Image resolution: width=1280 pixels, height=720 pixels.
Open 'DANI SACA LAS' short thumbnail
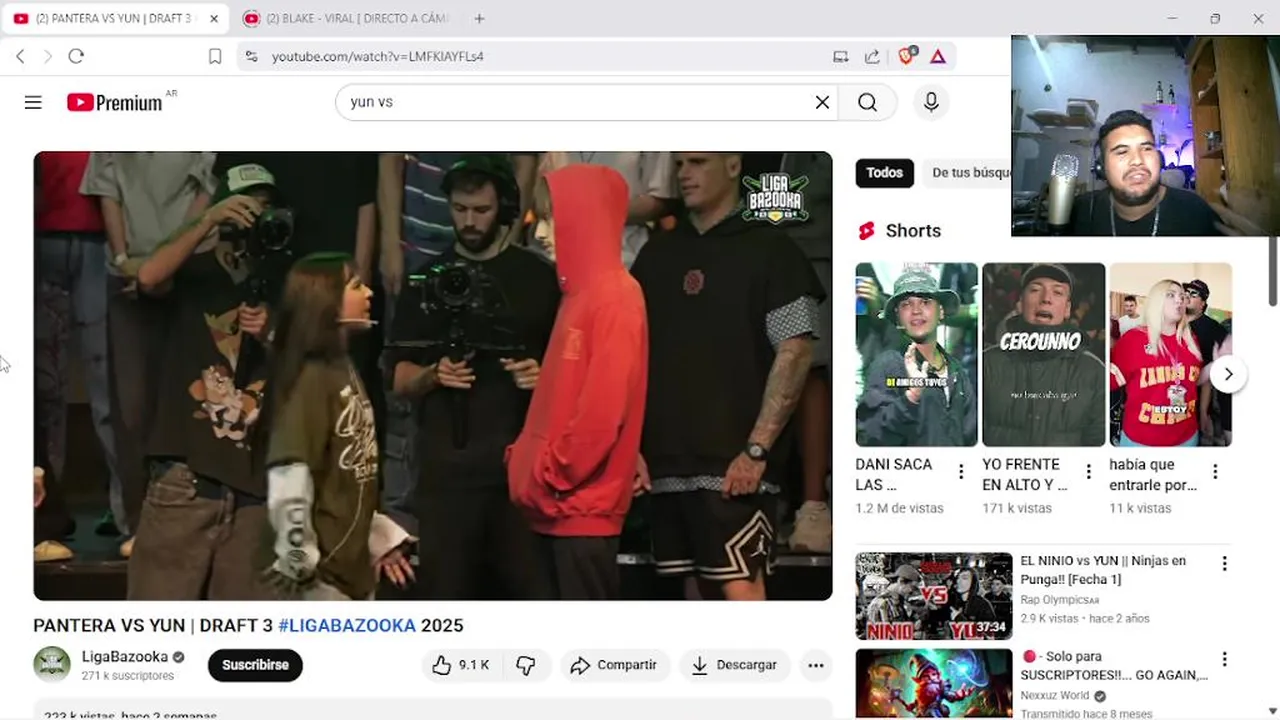916,354
